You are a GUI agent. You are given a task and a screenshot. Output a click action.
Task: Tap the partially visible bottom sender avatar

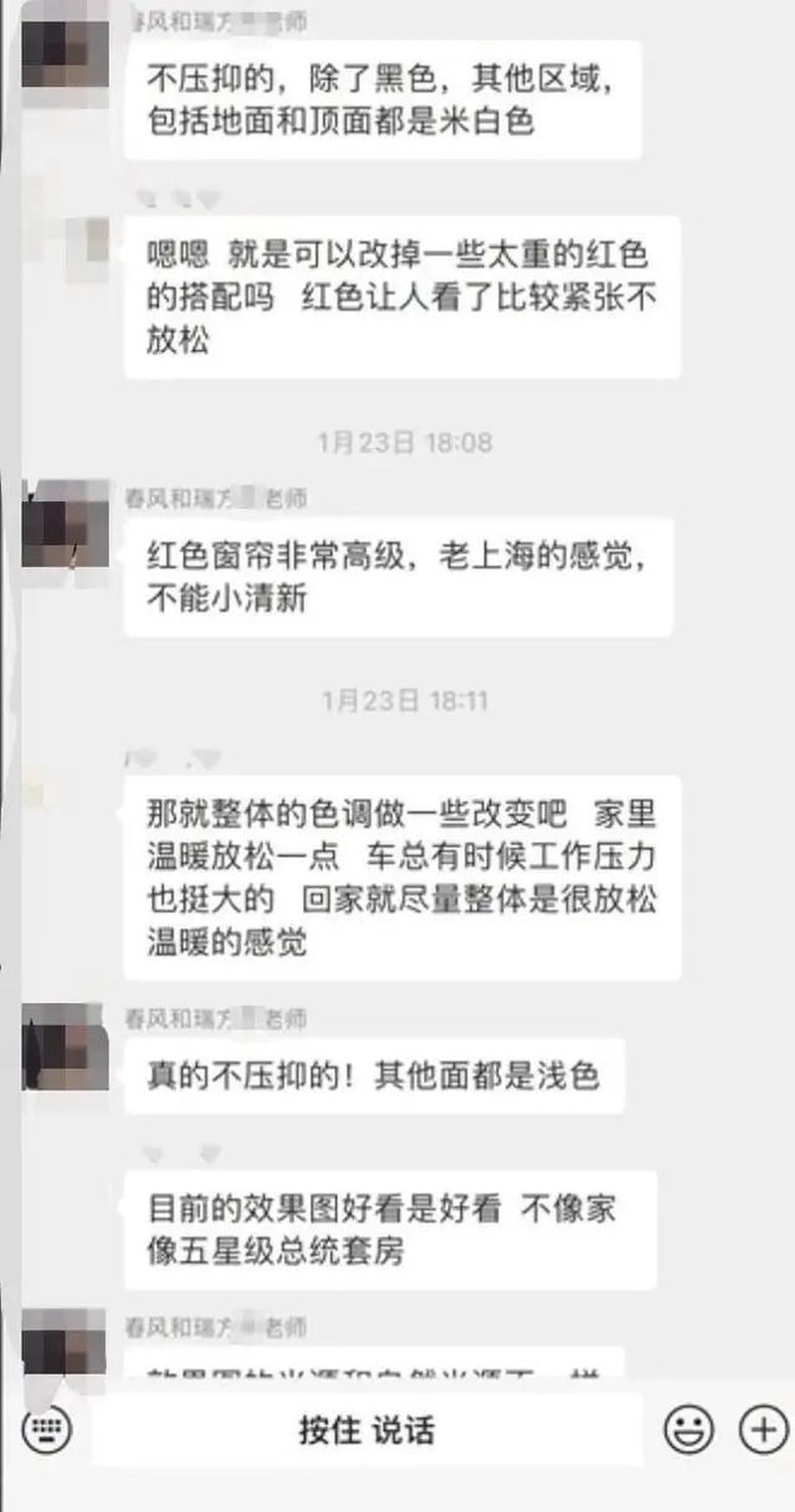pyautogui.click(x=64, y=1342)
